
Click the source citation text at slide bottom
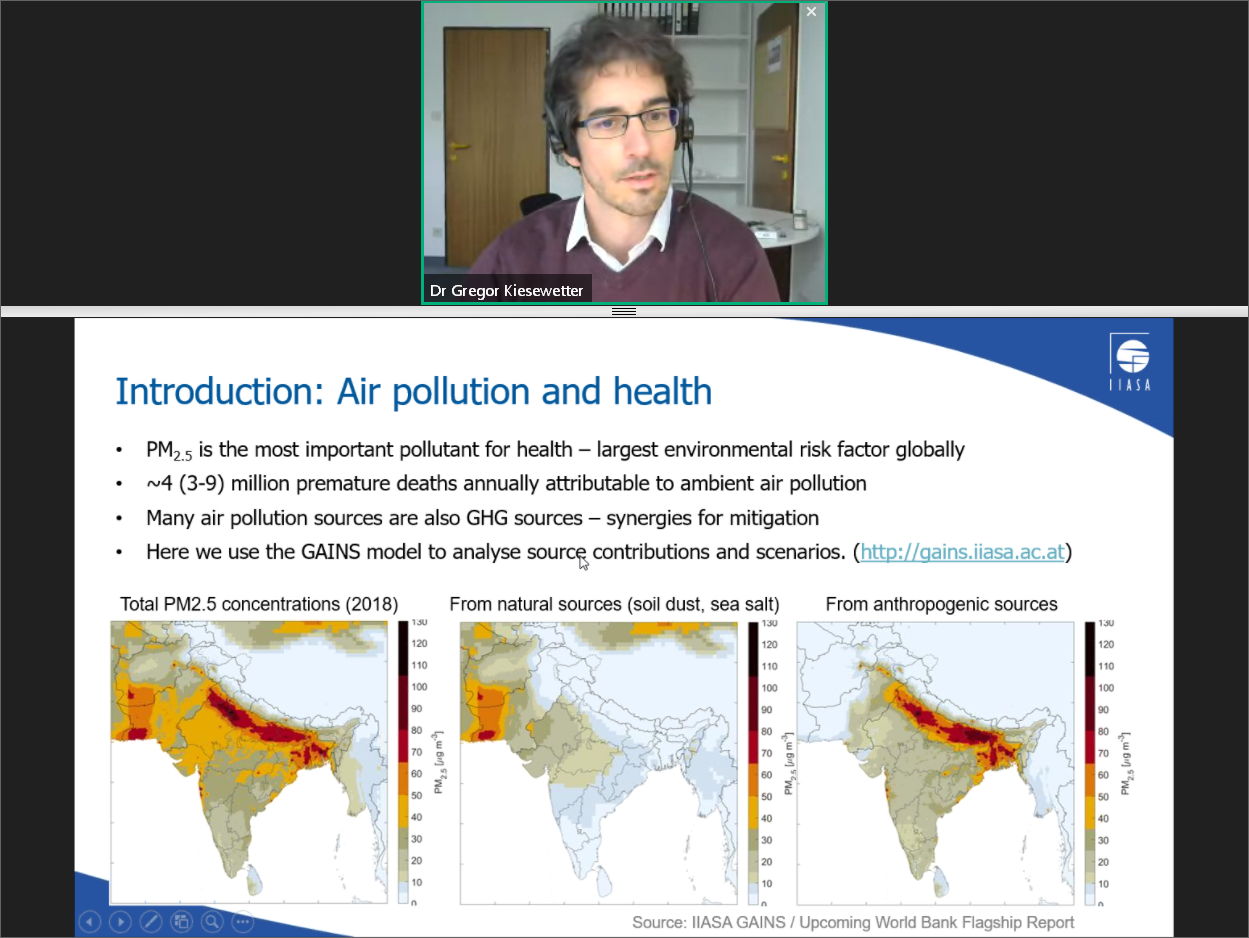tap(853, 922)
